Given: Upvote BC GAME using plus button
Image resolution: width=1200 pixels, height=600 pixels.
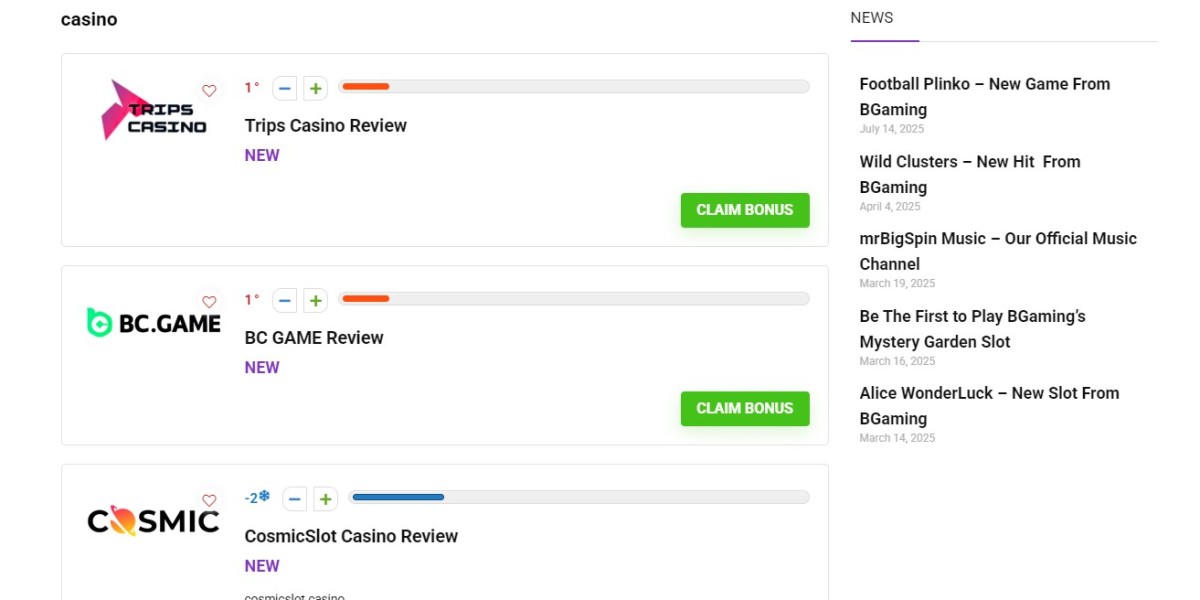Looking at the screenshot, I should [x=315, y=300].
